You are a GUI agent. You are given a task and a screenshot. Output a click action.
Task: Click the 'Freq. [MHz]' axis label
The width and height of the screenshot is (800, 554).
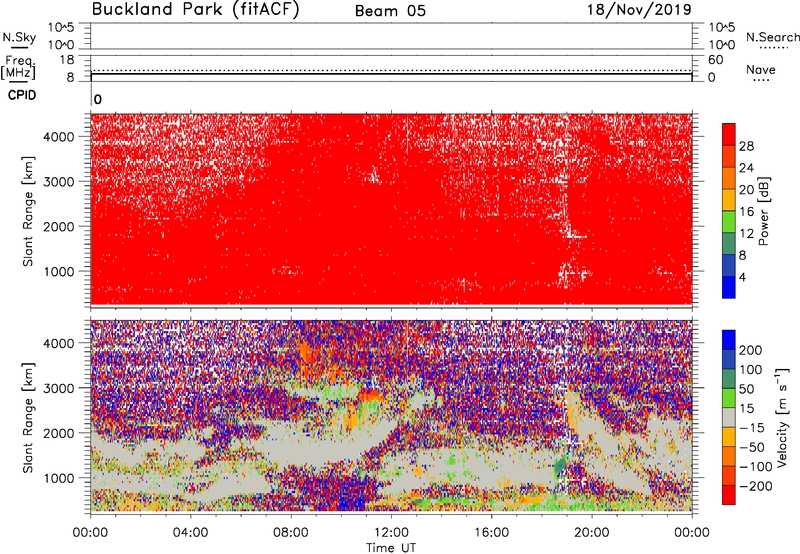coord(18,67)
